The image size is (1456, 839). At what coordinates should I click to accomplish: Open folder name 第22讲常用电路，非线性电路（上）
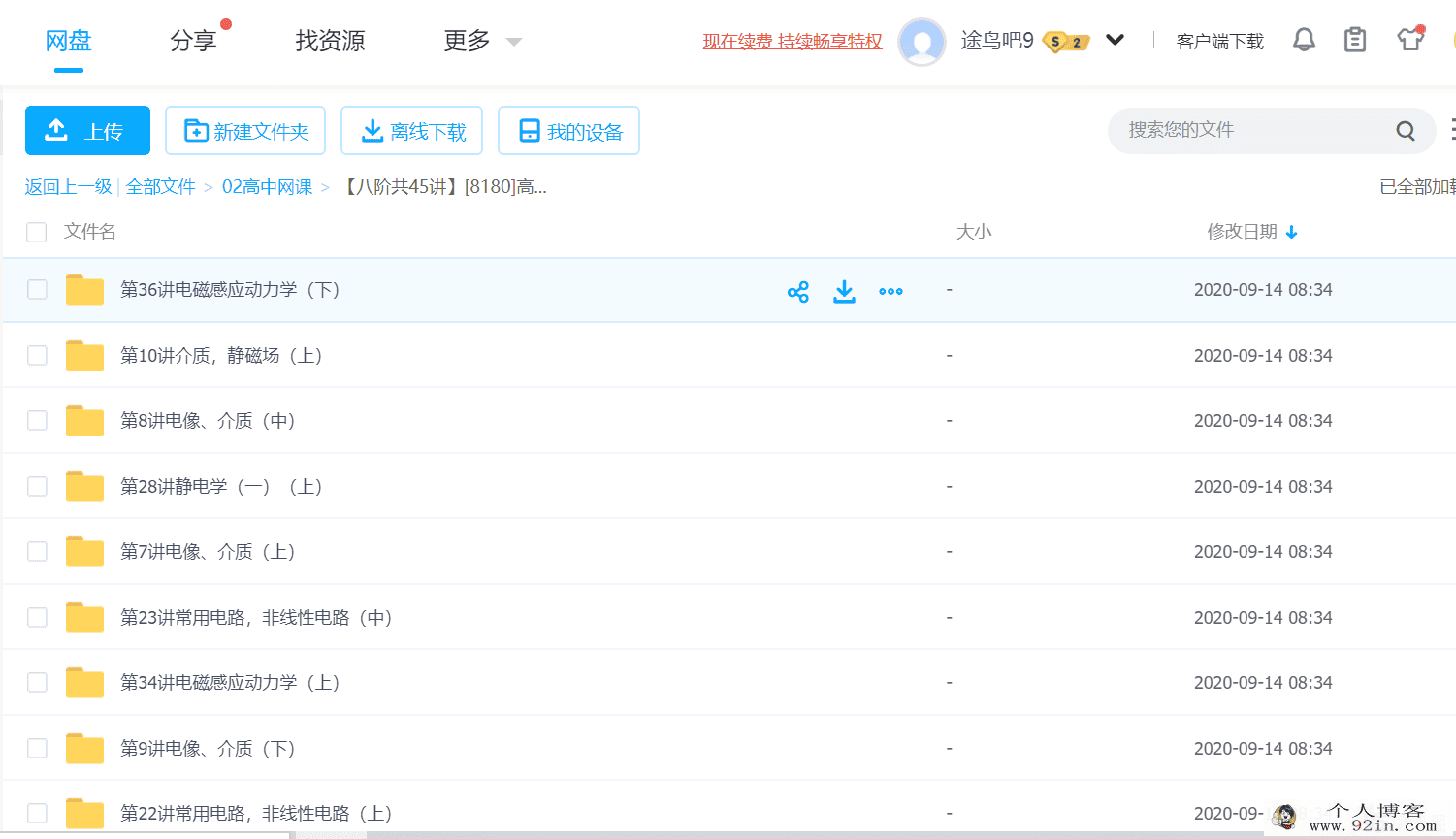[x=256, y=814]
